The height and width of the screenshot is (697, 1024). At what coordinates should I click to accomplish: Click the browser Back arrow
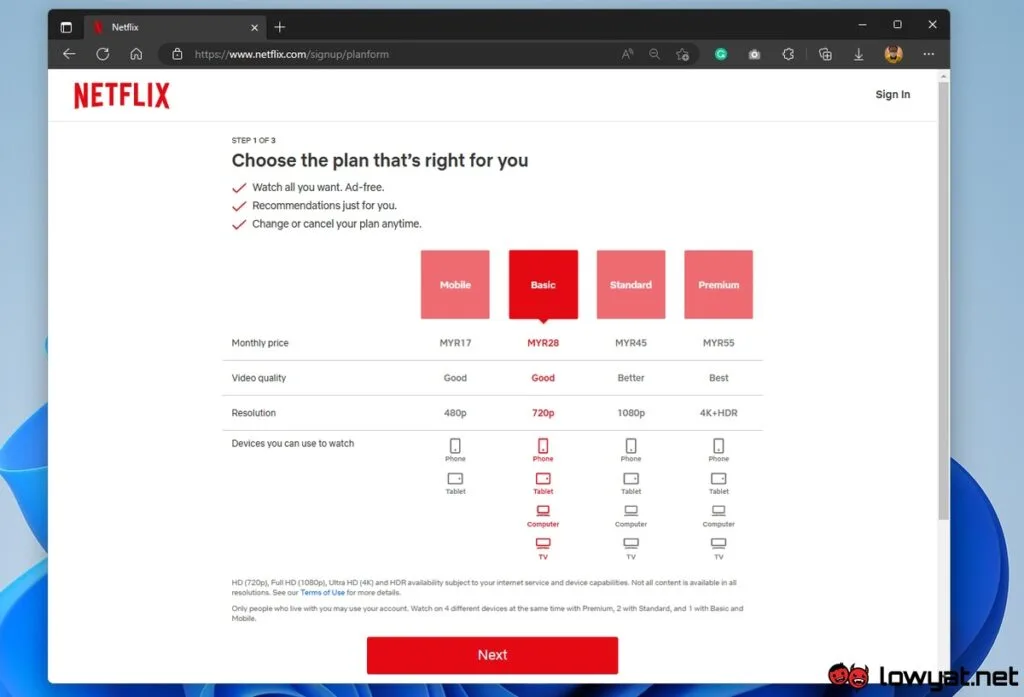click(69, 54)
